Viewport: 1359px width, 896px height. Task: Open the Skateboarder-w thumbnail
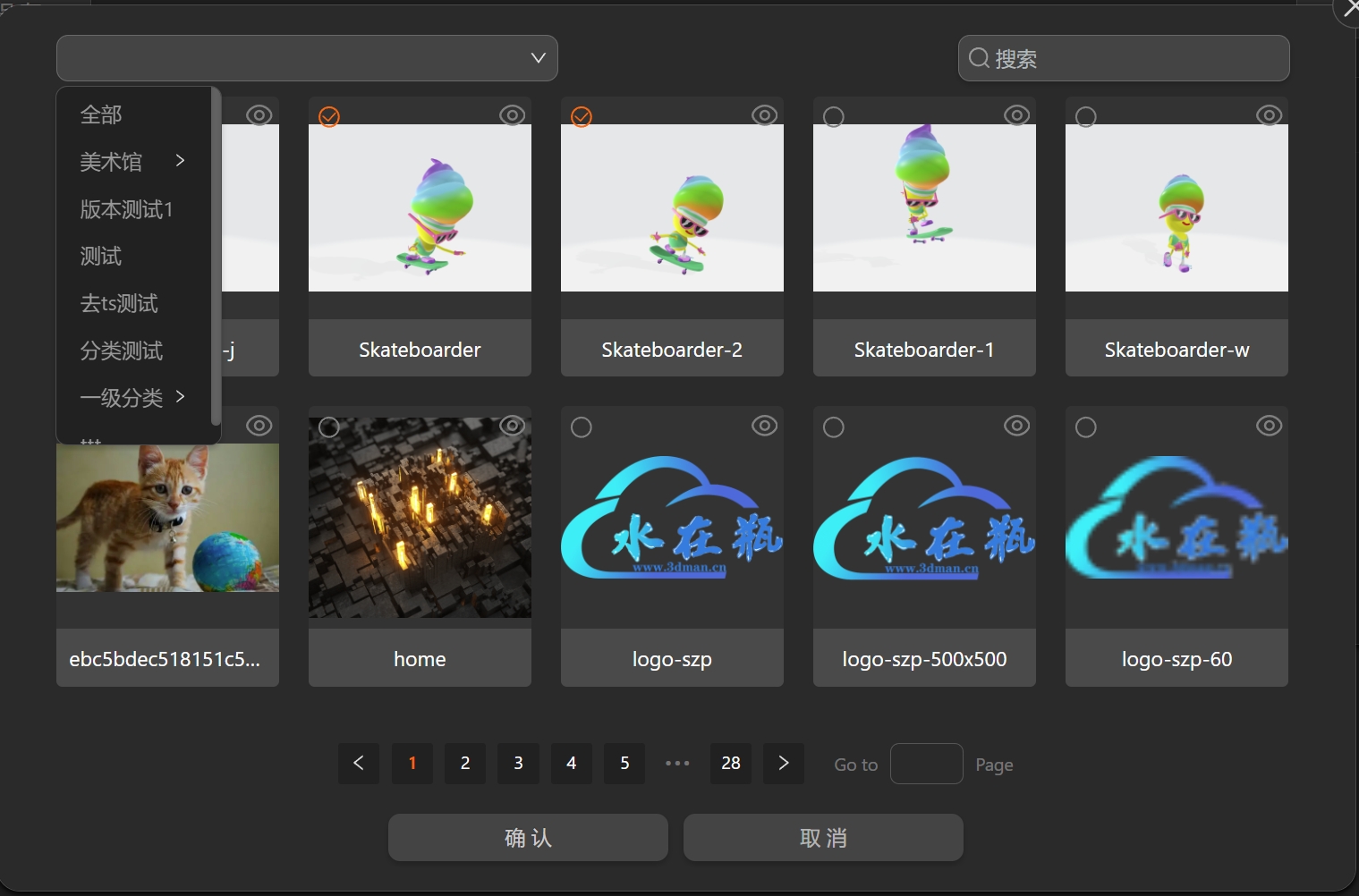click(x=1176, y=207)
